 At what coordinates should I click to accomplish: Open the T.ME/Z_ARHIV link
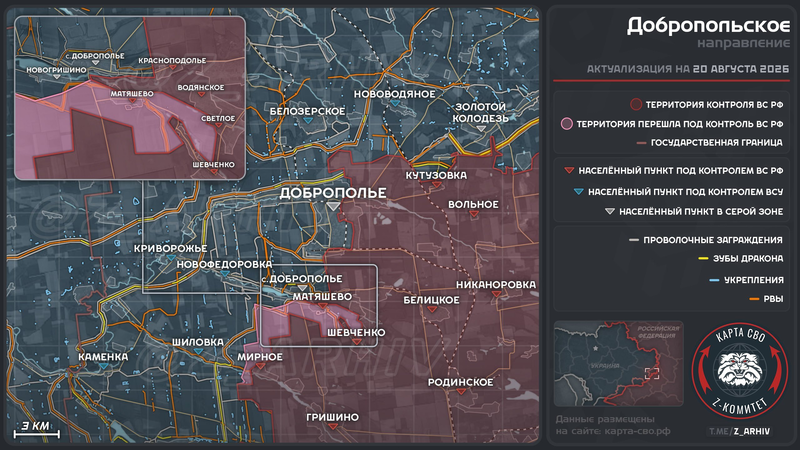point(739,431)
